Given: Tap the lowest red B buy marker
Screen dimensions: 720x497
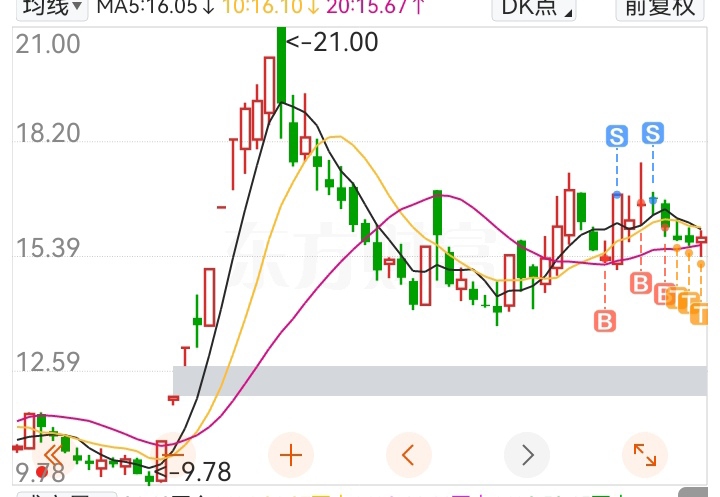Looking at the screenshot, I should click(605, 321).
